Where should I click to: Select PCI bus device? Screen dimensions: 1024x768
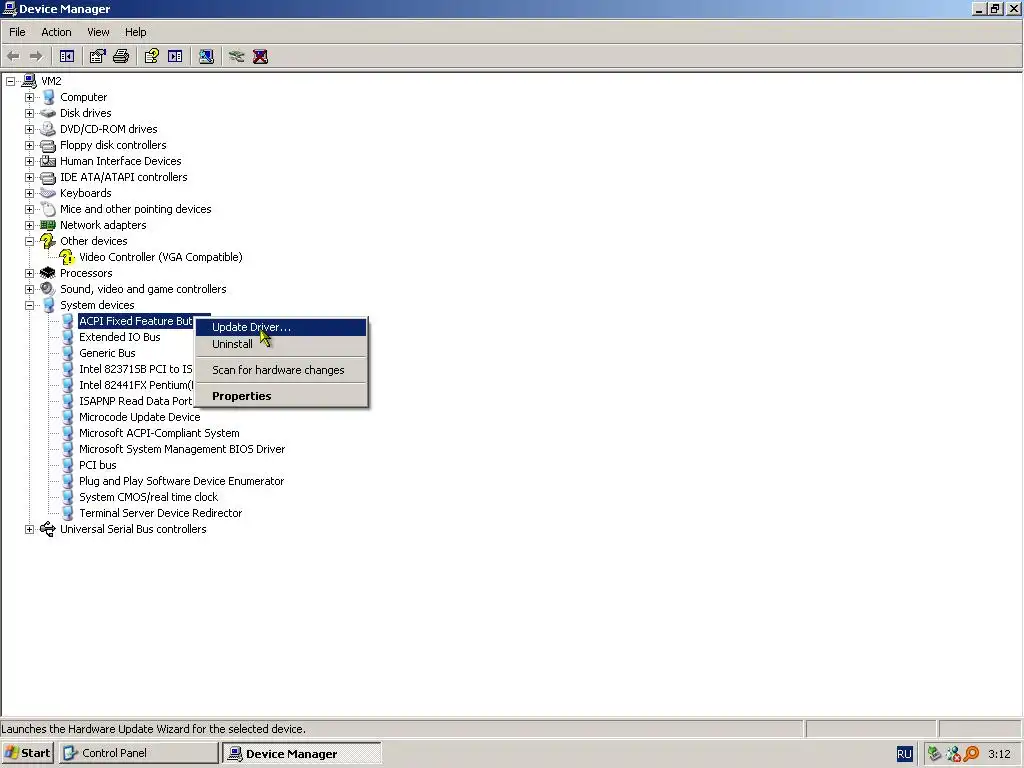coord(97,465)
